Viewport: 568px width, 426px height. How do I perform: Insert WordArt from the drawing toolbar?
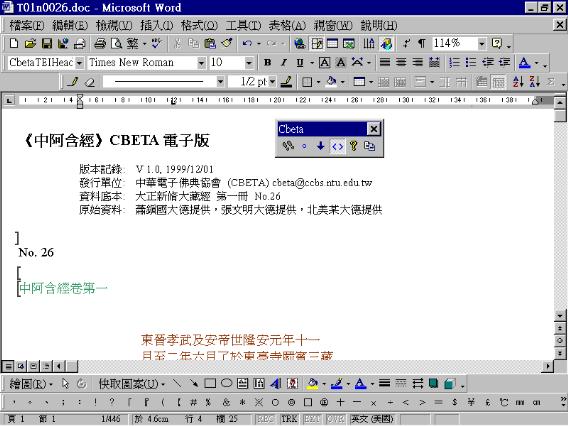pyautogui.click(x=276, y=383)
